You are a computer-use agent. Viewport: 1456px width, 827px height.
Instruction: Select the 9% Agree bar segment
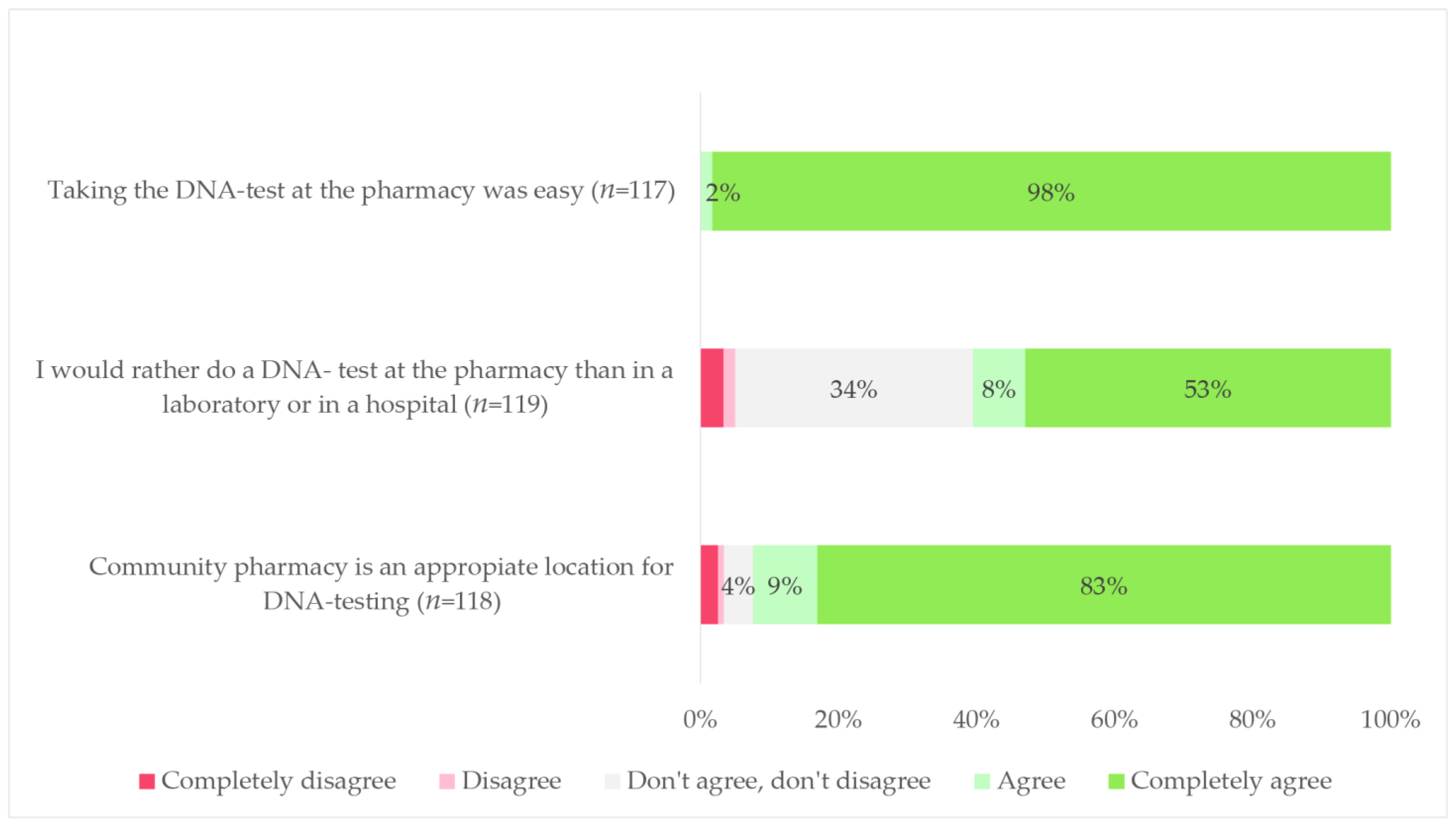click(x=785, y=584)
